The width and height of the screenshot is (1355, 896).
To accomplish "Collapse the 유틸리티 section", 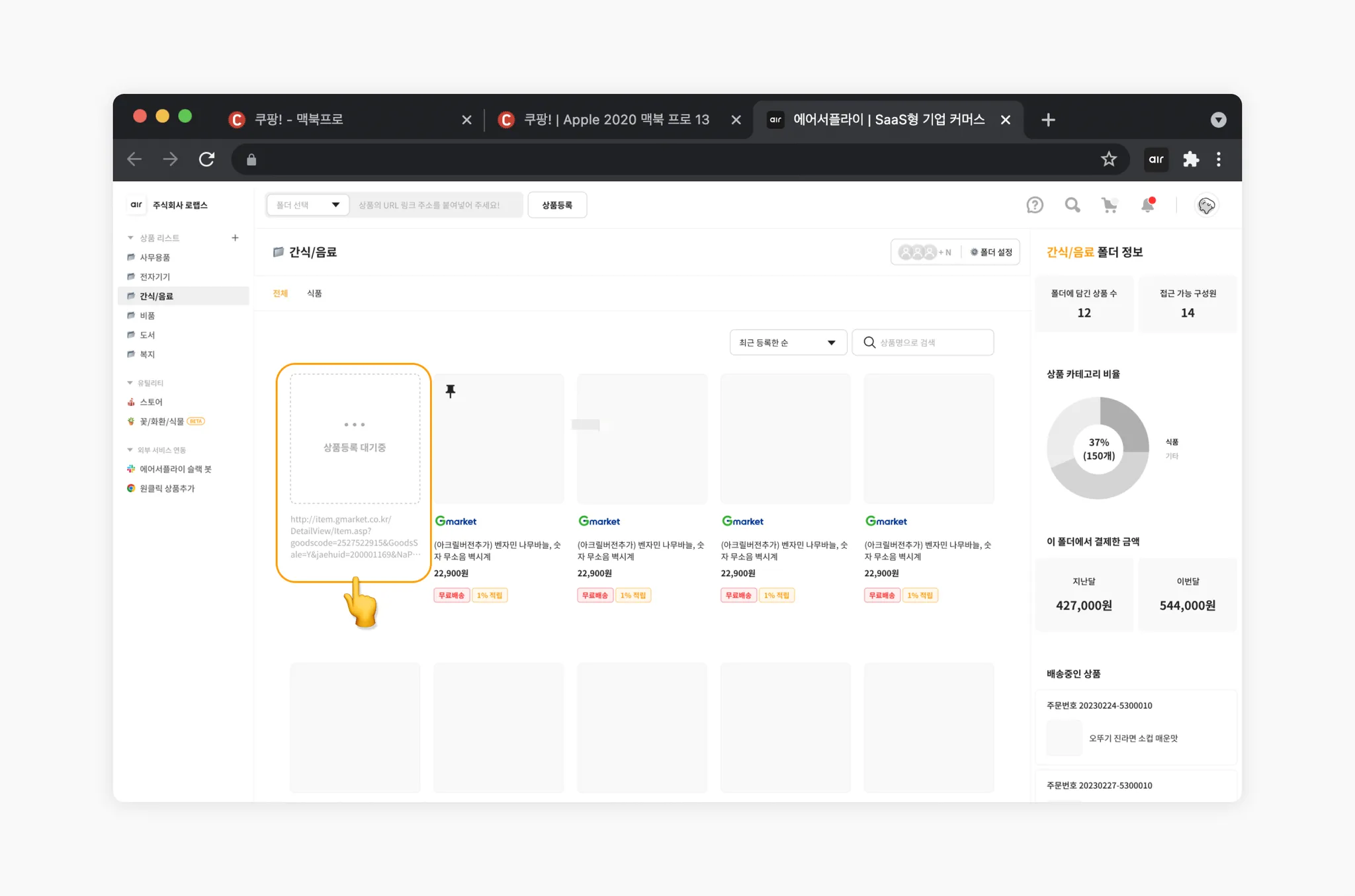I will [x=130, y=383].
